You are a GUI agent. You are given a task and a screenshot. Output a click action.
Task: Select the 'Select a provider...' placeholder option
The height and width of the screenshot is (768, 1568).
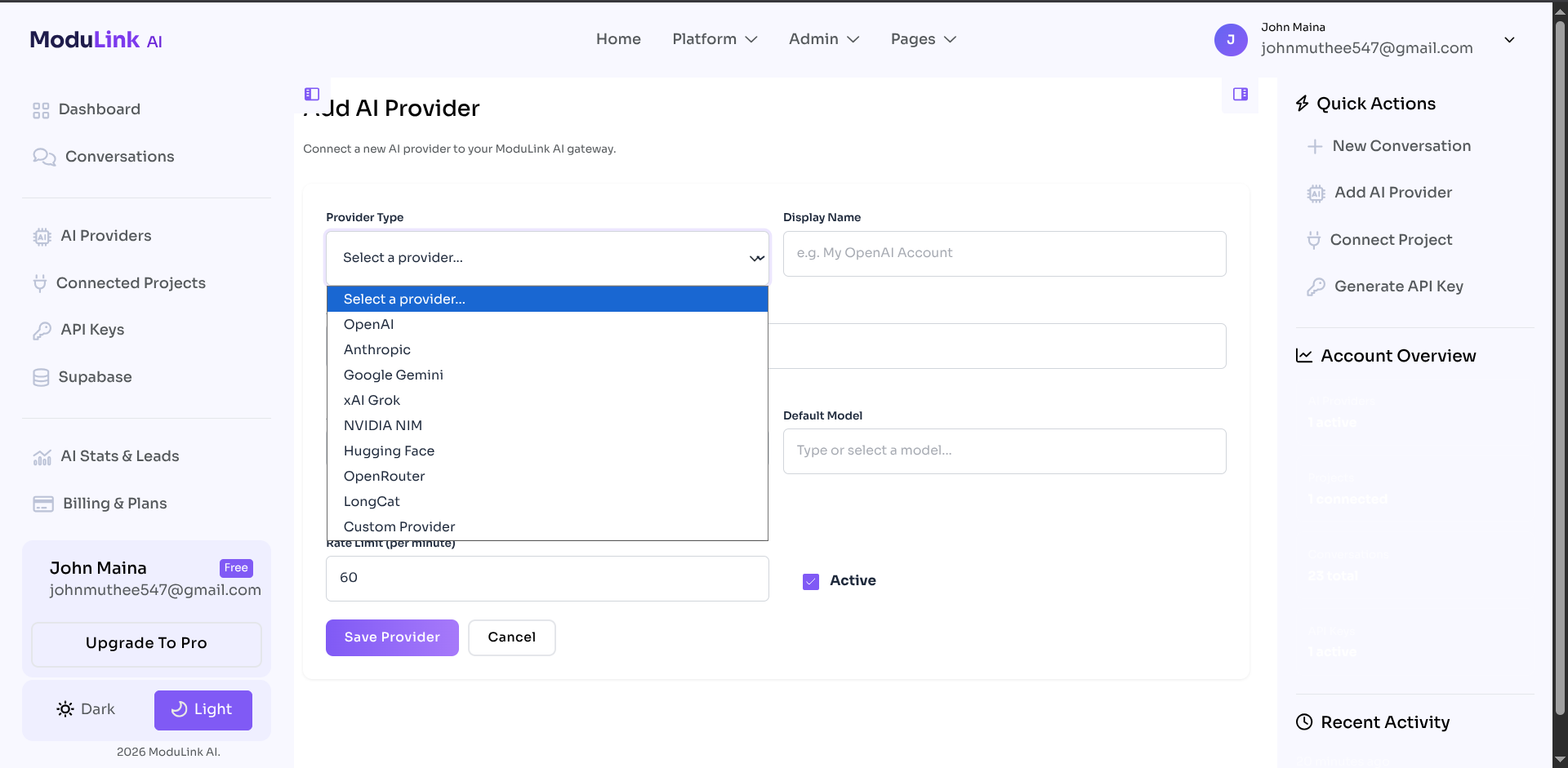coord(547,299)
